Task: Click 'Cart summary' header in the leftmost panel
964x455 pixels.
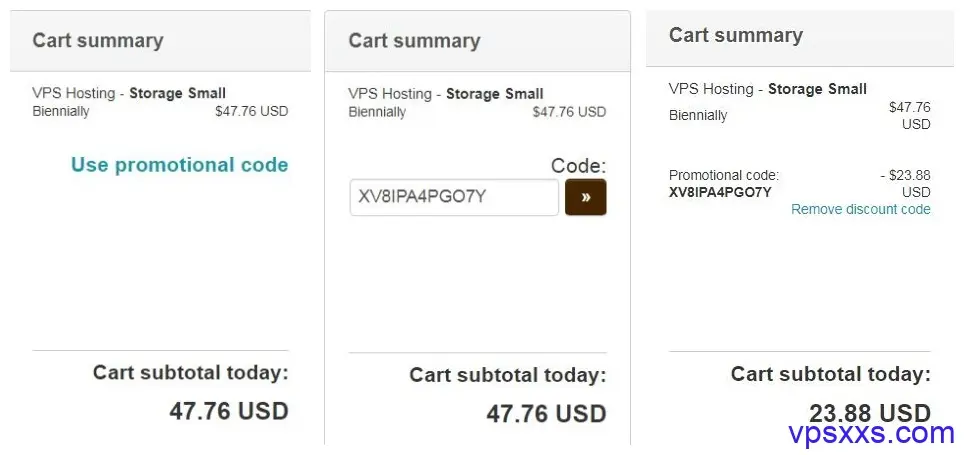Action: point(98,40)
